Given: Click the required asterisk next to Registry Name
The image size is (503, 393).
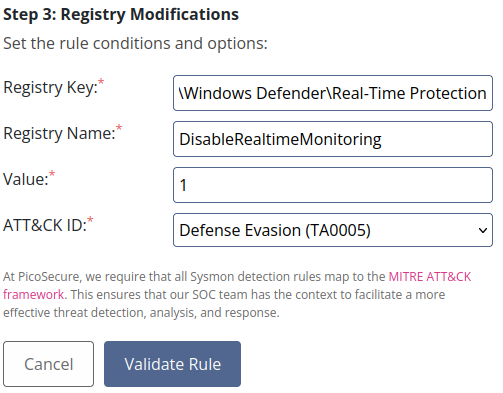Looking at the screenshot, I should click(x=119, y=128).
